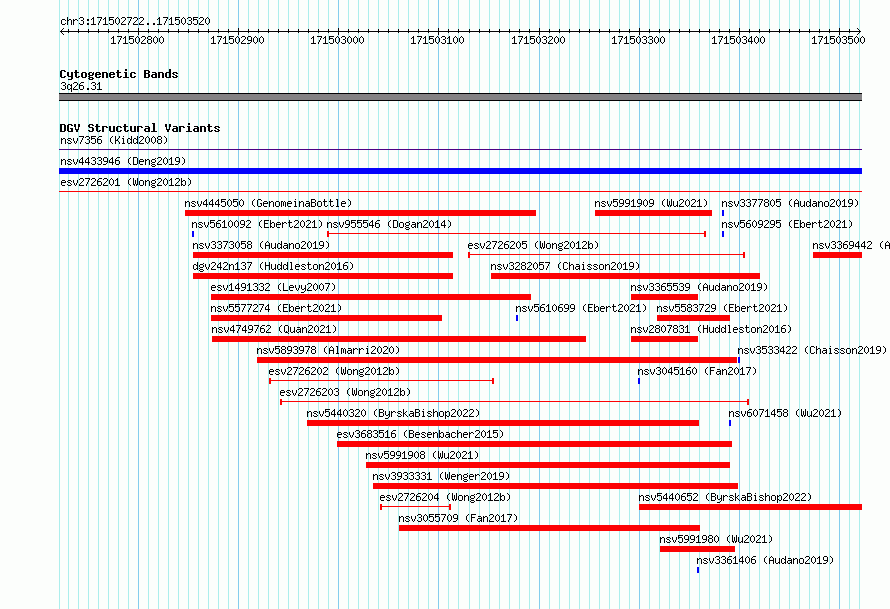Image resolution: width=890 pixels, height=609 pixels.
Task: Click the esv1491332 (Levy2007) label
Action: (x=273, y=287)
